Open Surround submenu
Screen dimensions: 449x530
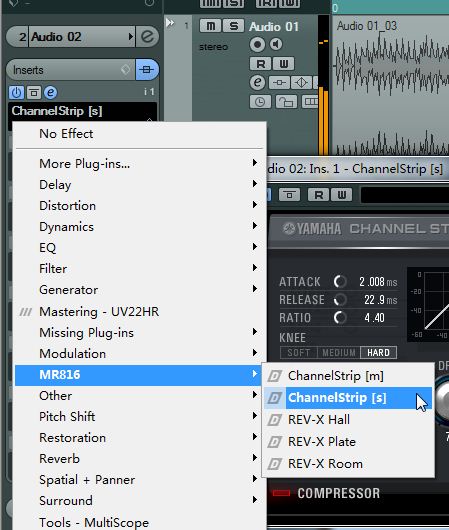(139, 501)
